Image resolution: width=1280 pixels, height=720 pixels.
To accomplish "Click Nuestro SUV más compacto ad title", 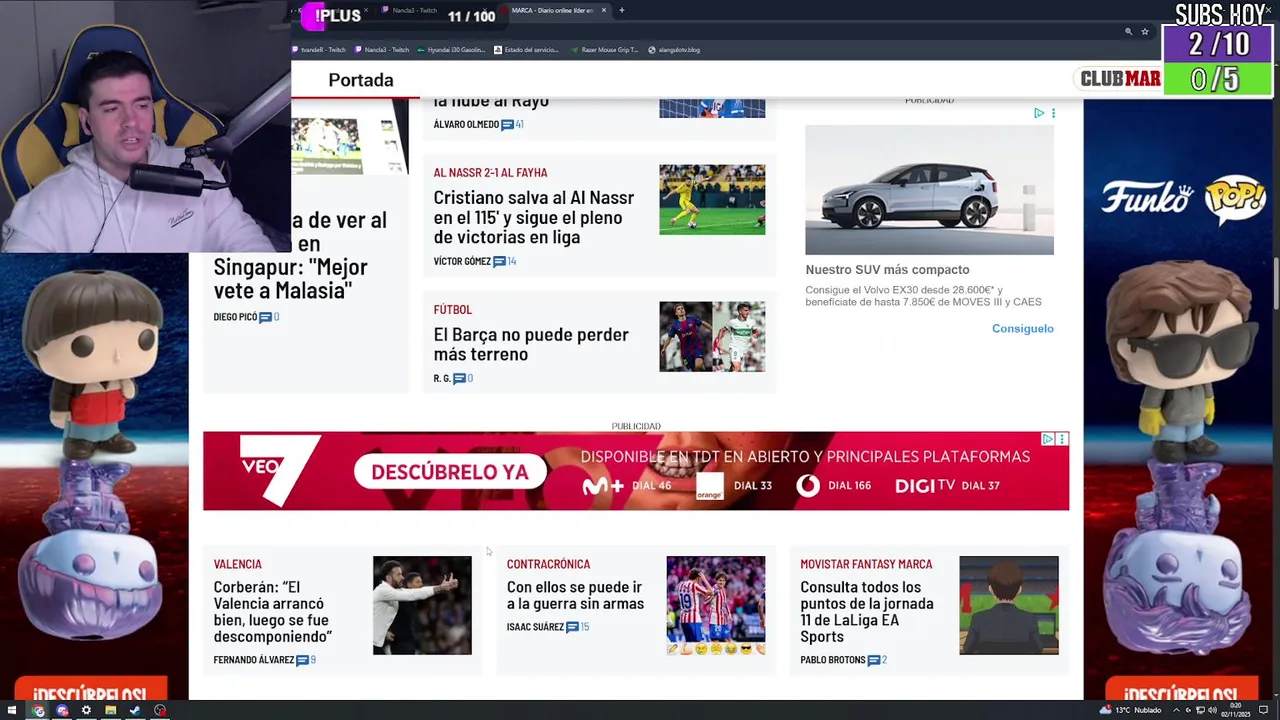I will click(887, 270).
